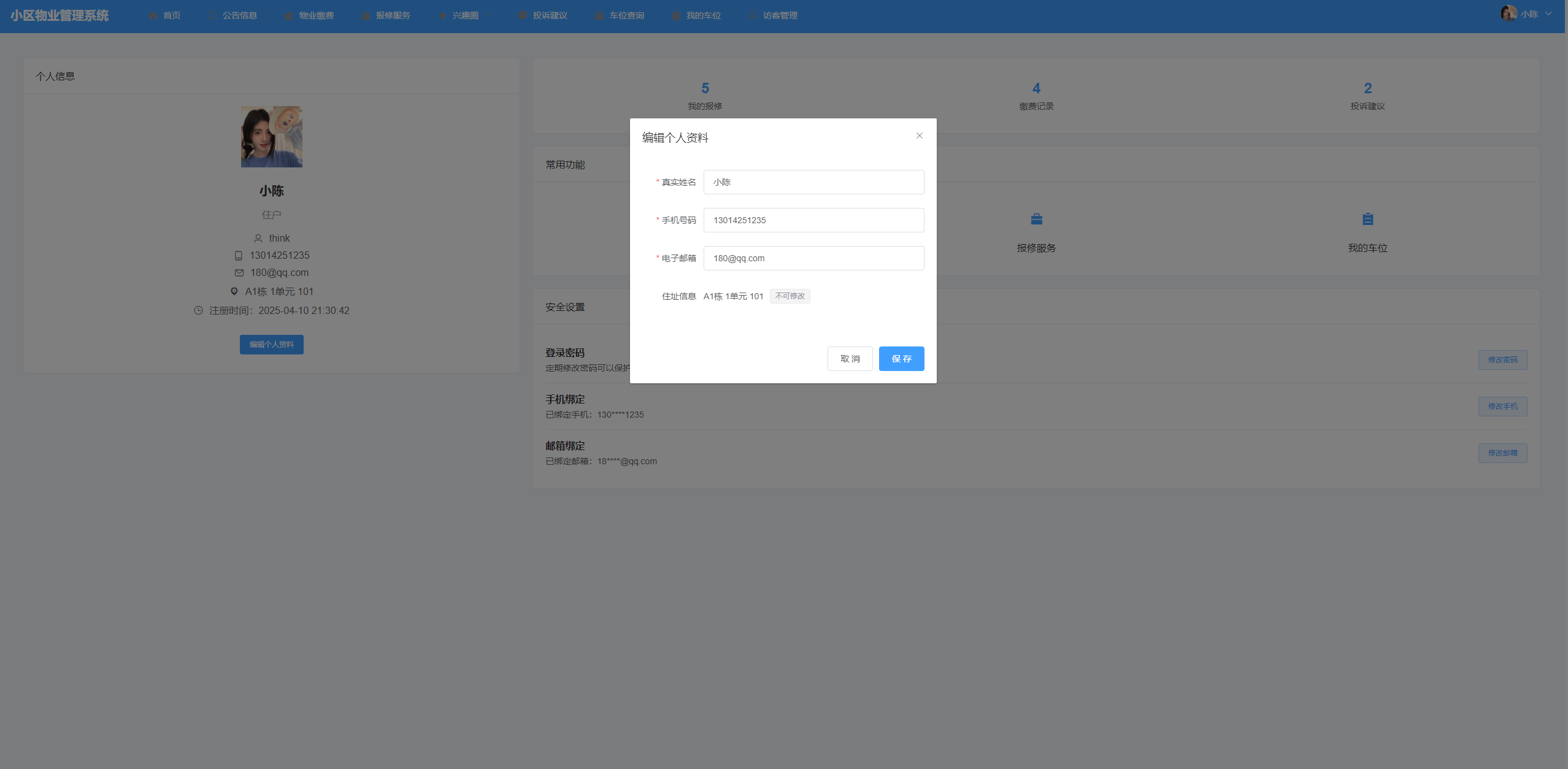Click the user avatar in top bar
Image resolution: width=1568 pixels, height=769 pixels.
[x=1508, y=13]
